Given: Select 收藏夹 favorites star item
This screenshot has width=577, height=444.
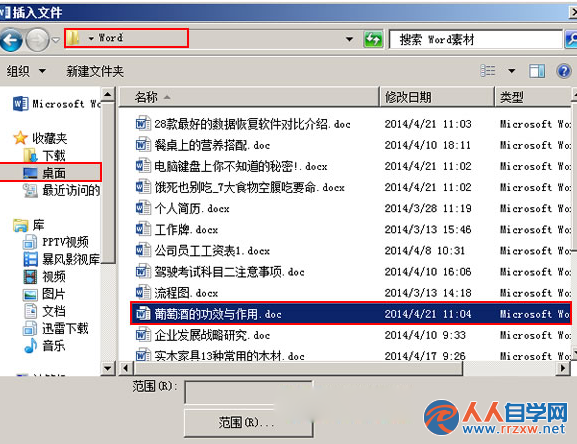Looking at the screenshot, I should pyautogui.click(x=40, y=138).
